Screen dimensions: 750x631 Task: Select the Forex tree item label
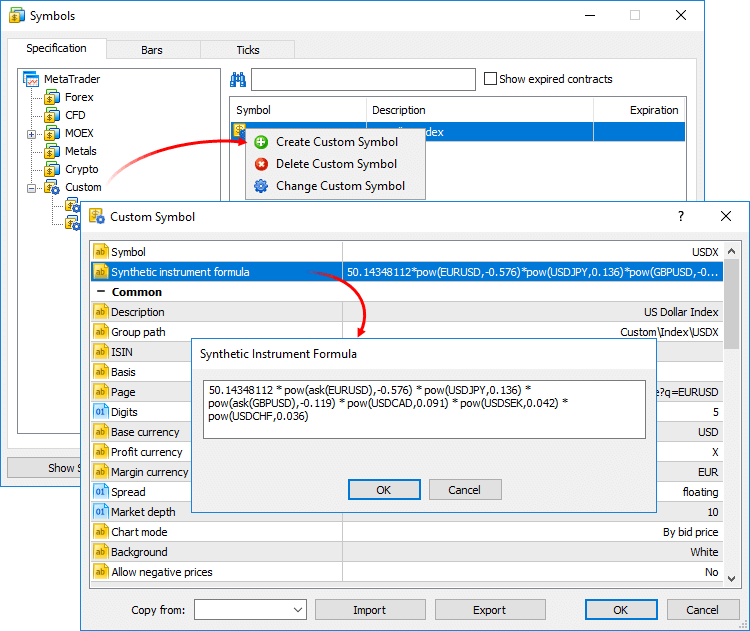[79, 97]
